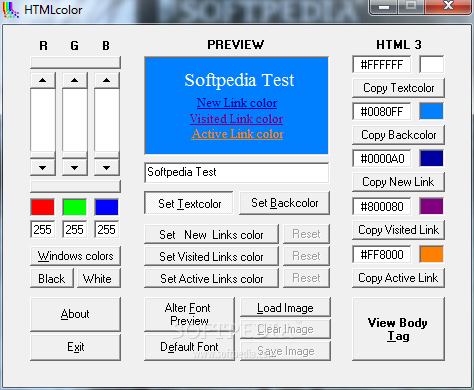Click Active Link color preview link

pos(237,134)
